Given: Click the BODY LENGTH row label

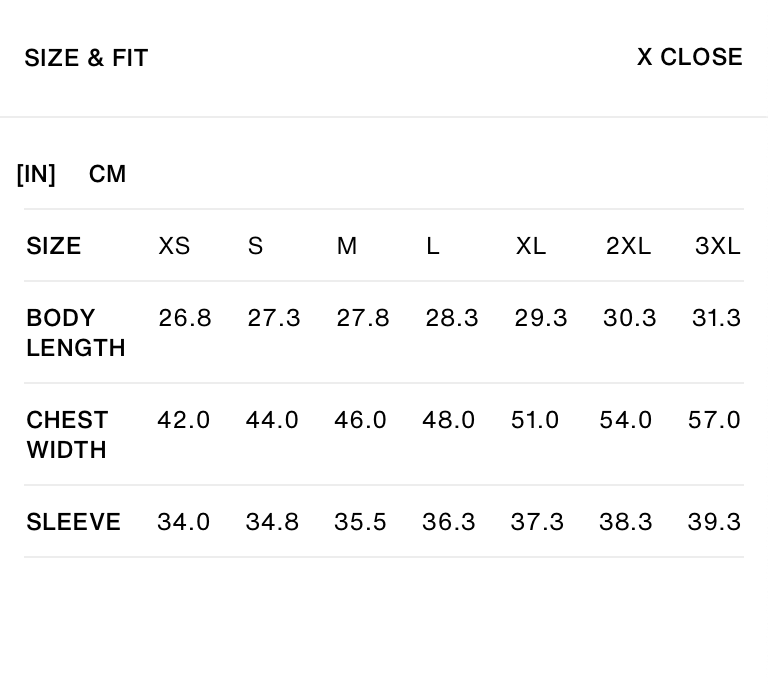Looking at the screenshot, I should [76, 333].
